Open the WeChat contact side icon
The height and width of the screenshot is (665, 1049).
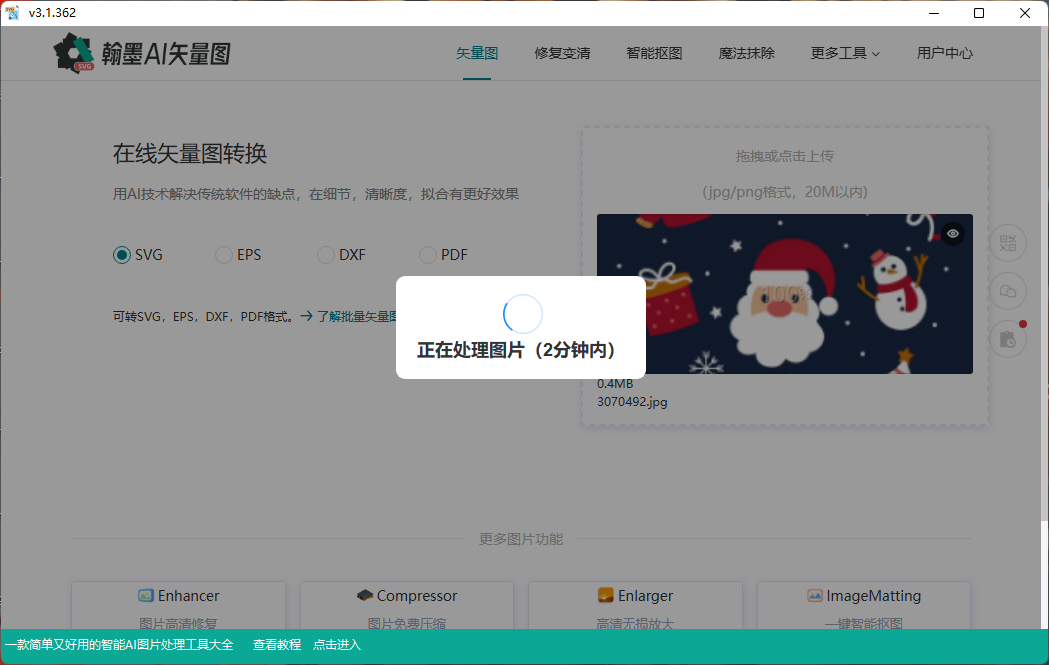coord(1008,291)
